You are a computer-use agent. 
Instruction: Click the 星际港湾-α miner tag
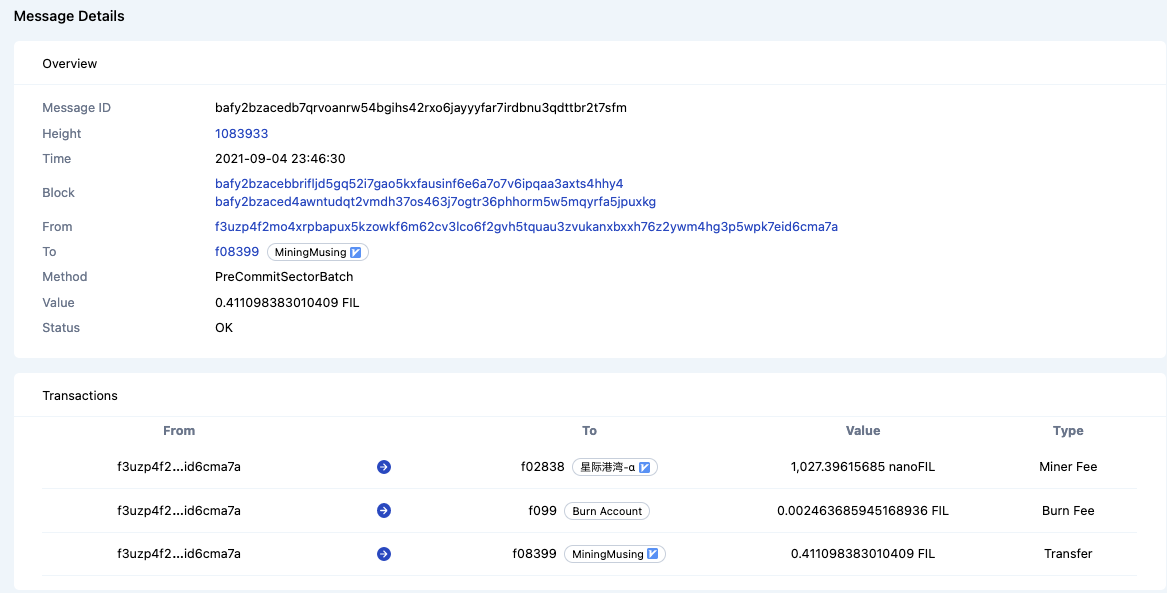pos(615,467)
